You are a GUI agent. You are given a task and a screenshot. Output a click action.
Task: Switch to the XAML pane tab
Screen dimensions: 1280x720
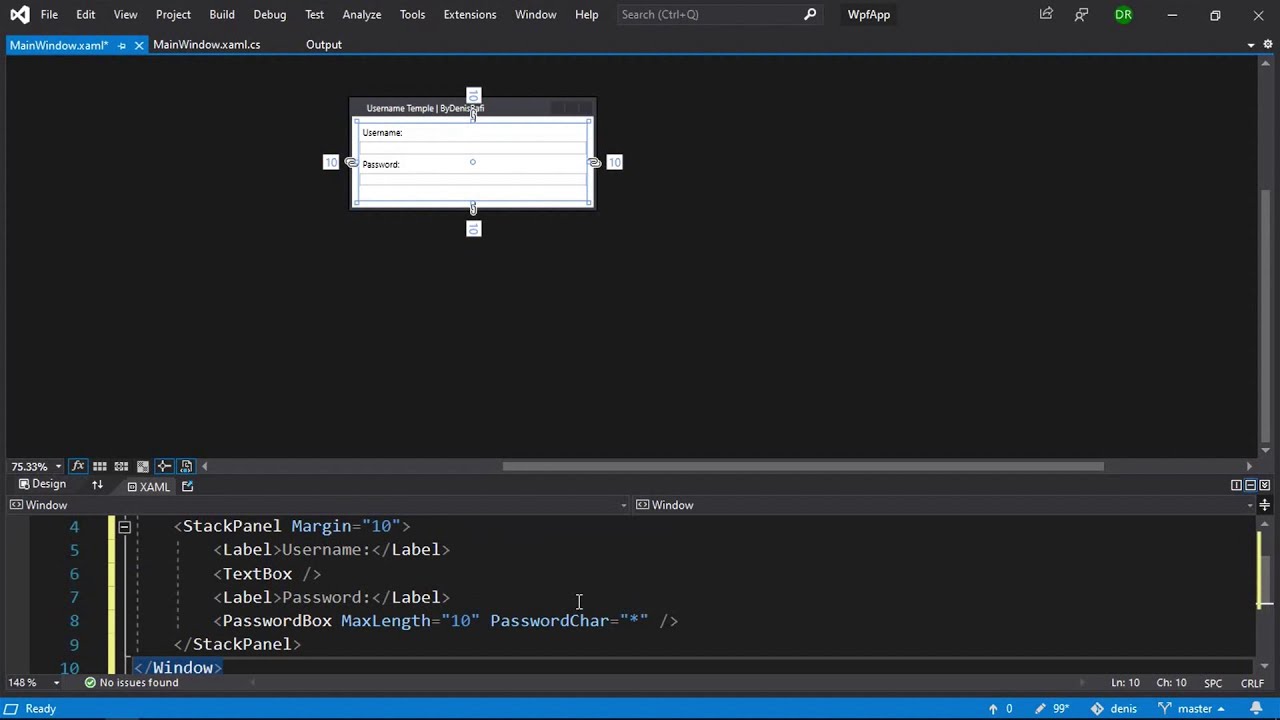[148, 486]
